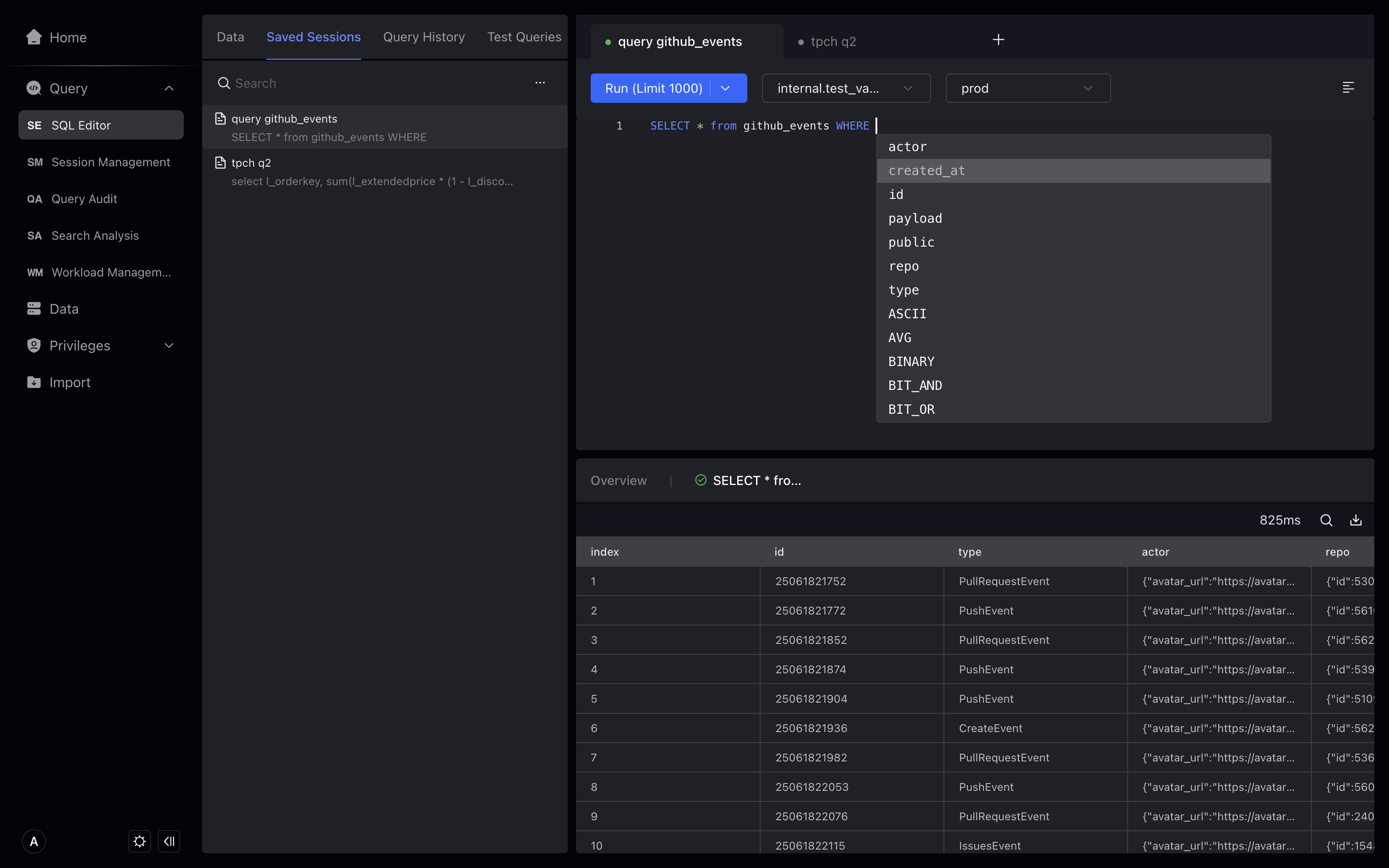
Task: Choose payload autocomplete suggestion
Action: [x=1073, y=219]
